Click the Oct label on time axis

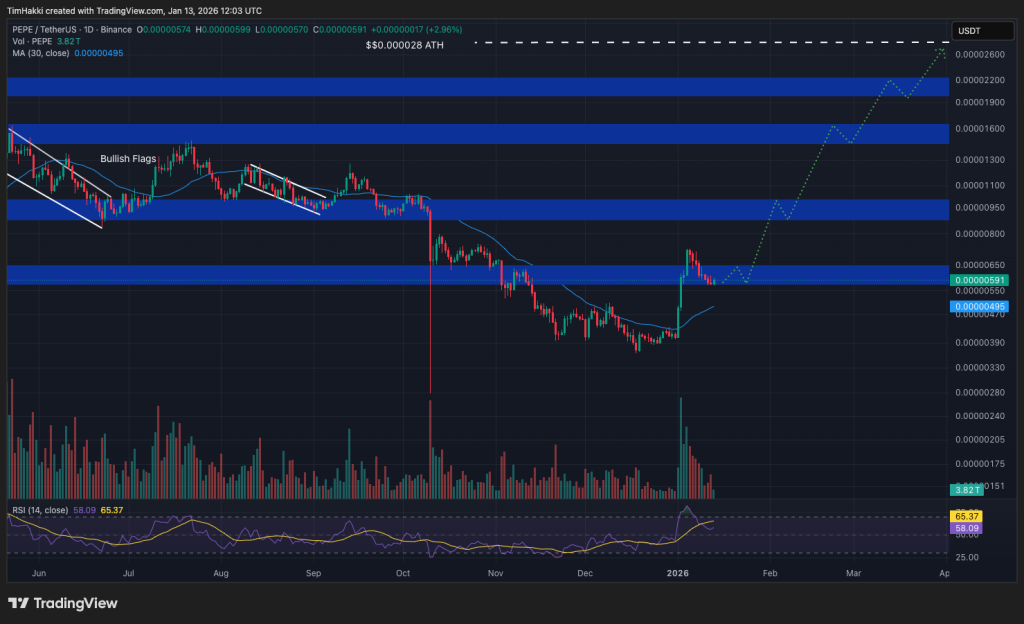(x=404, y=574)
